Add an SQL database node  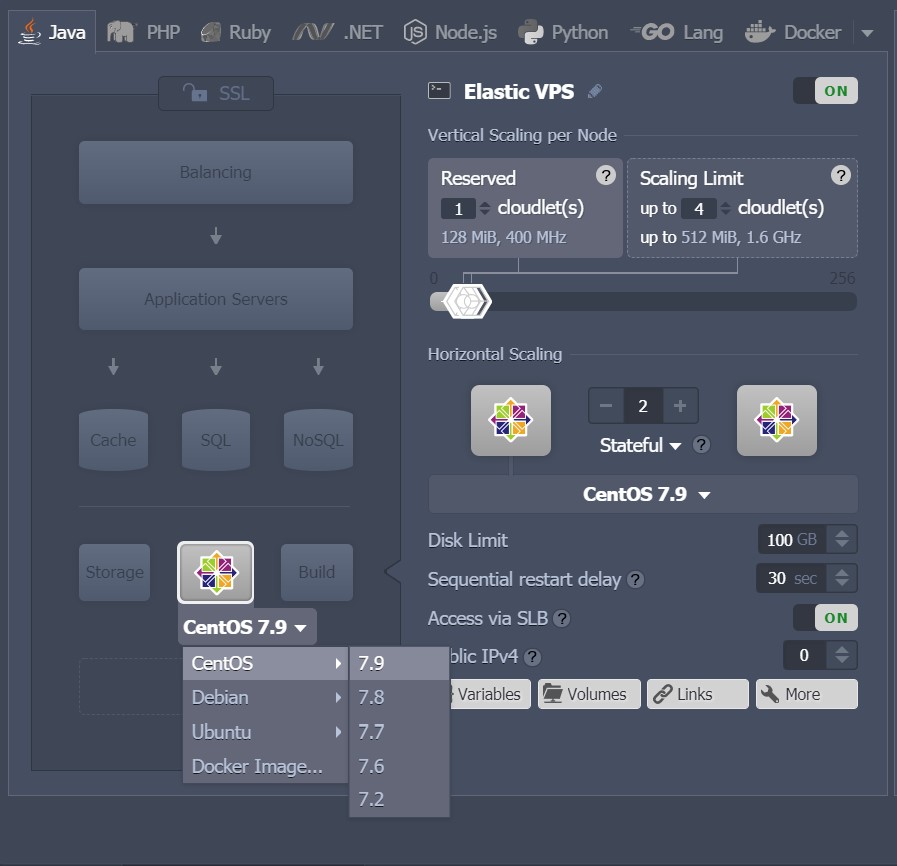point(216,439)
